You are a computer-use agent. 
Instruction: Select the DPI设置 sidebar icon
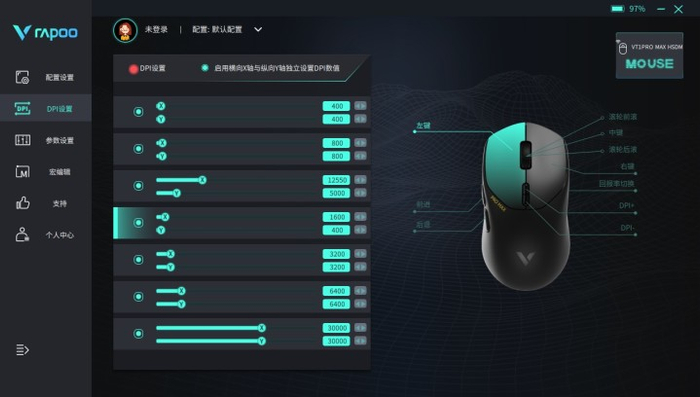[22, 109]
